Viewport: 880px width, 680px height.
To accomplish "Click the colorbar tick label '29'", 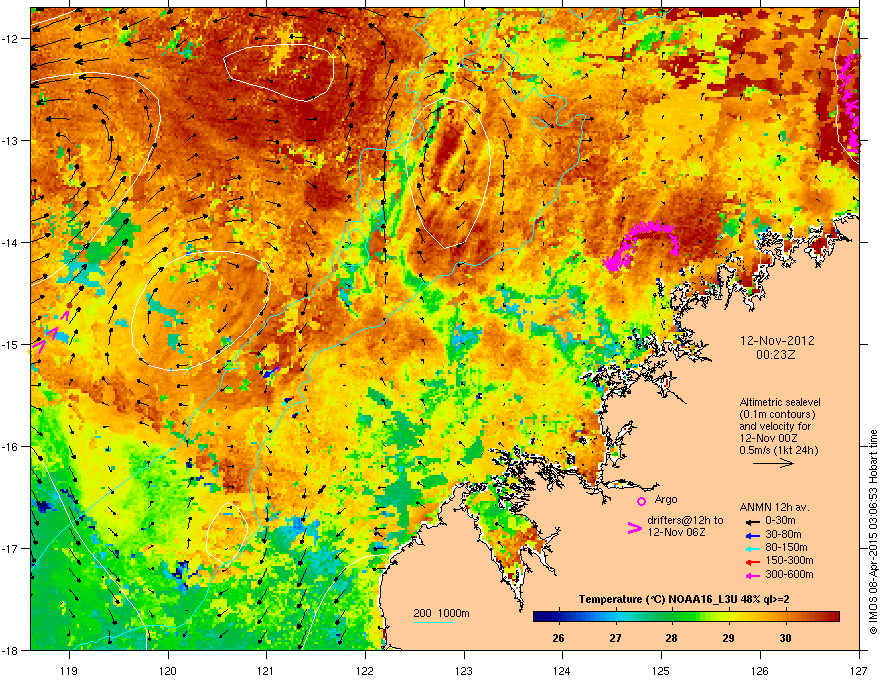I will click(728, 638).
